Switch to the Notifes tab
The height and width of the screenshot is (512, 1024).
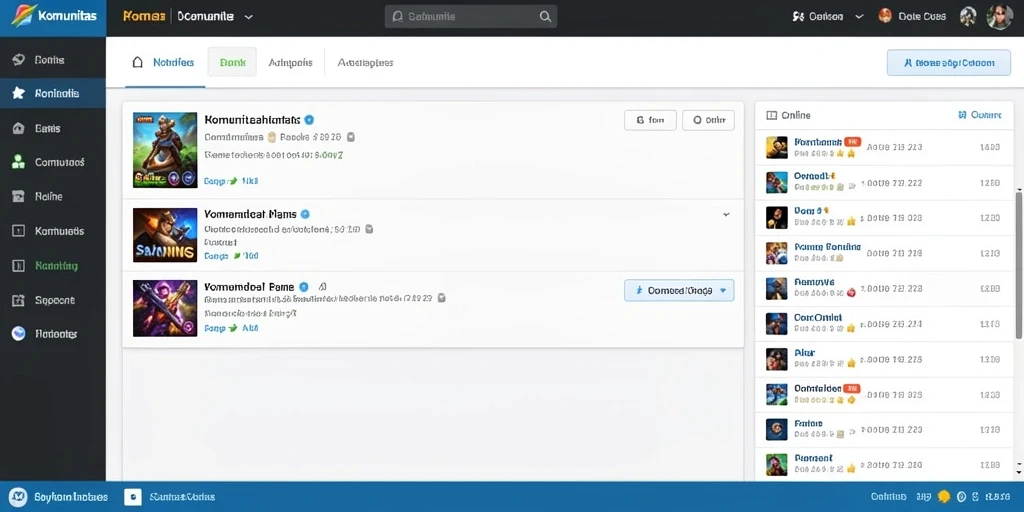pos(174,63)
